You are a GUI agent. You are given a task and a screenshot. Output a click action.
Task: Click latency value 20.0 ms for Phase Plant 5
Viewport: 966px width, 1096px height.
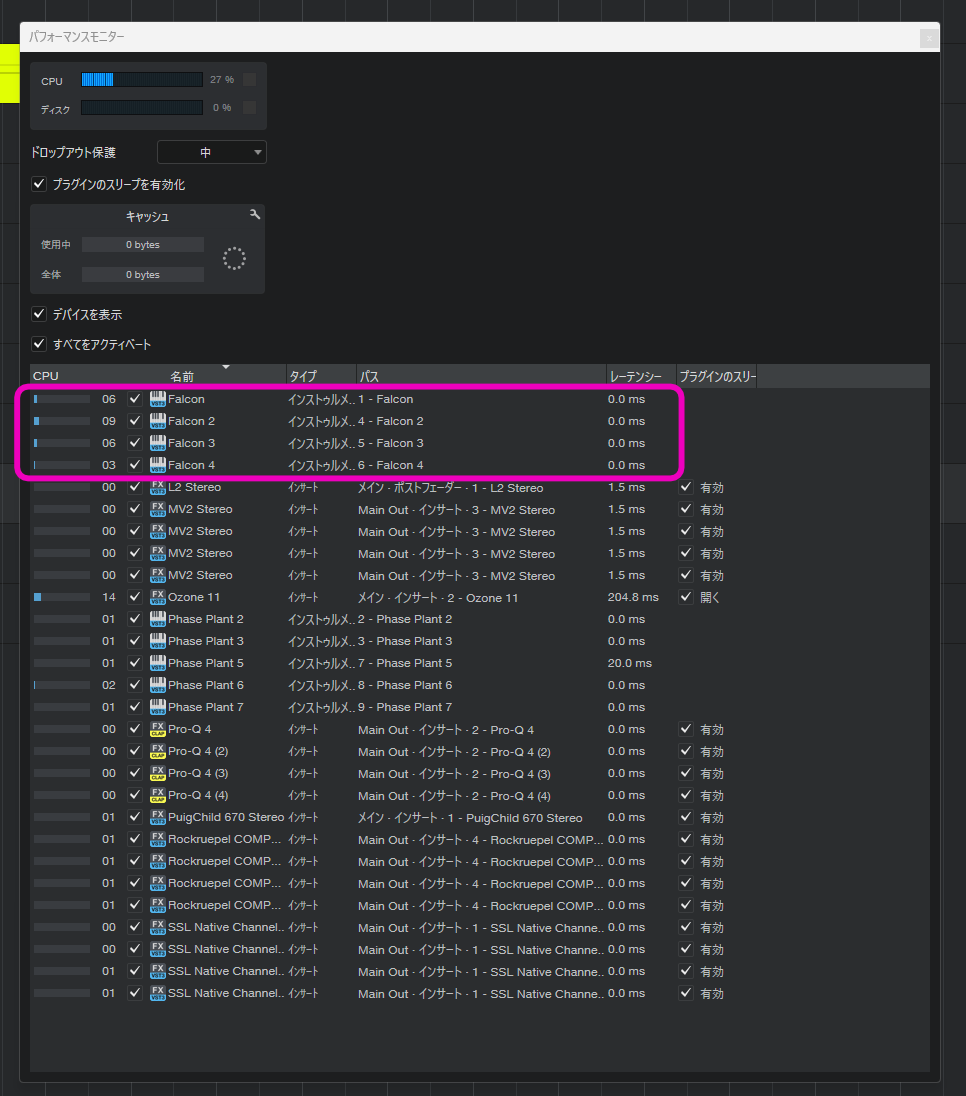629,663
